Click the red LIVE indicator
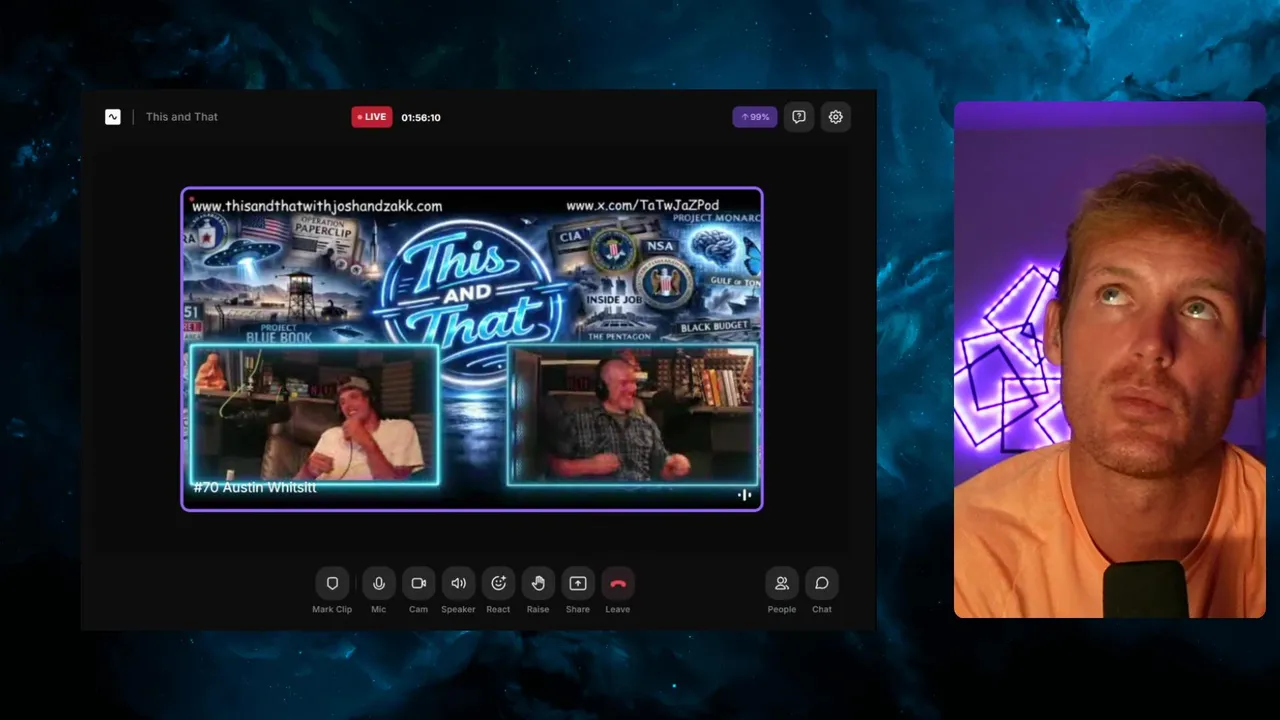 pos(372,117)
